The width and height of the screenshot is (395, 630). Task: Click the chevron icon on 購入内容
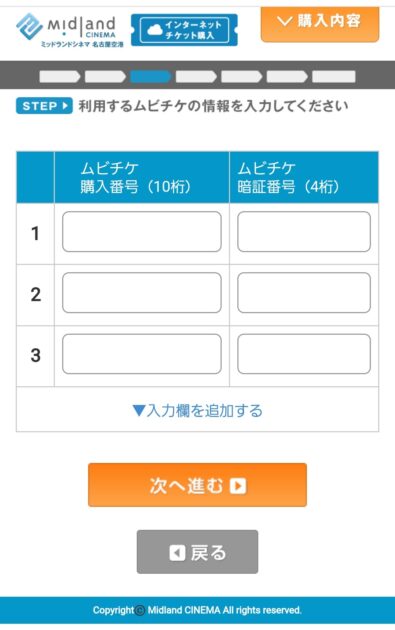[x=284, y=20]
